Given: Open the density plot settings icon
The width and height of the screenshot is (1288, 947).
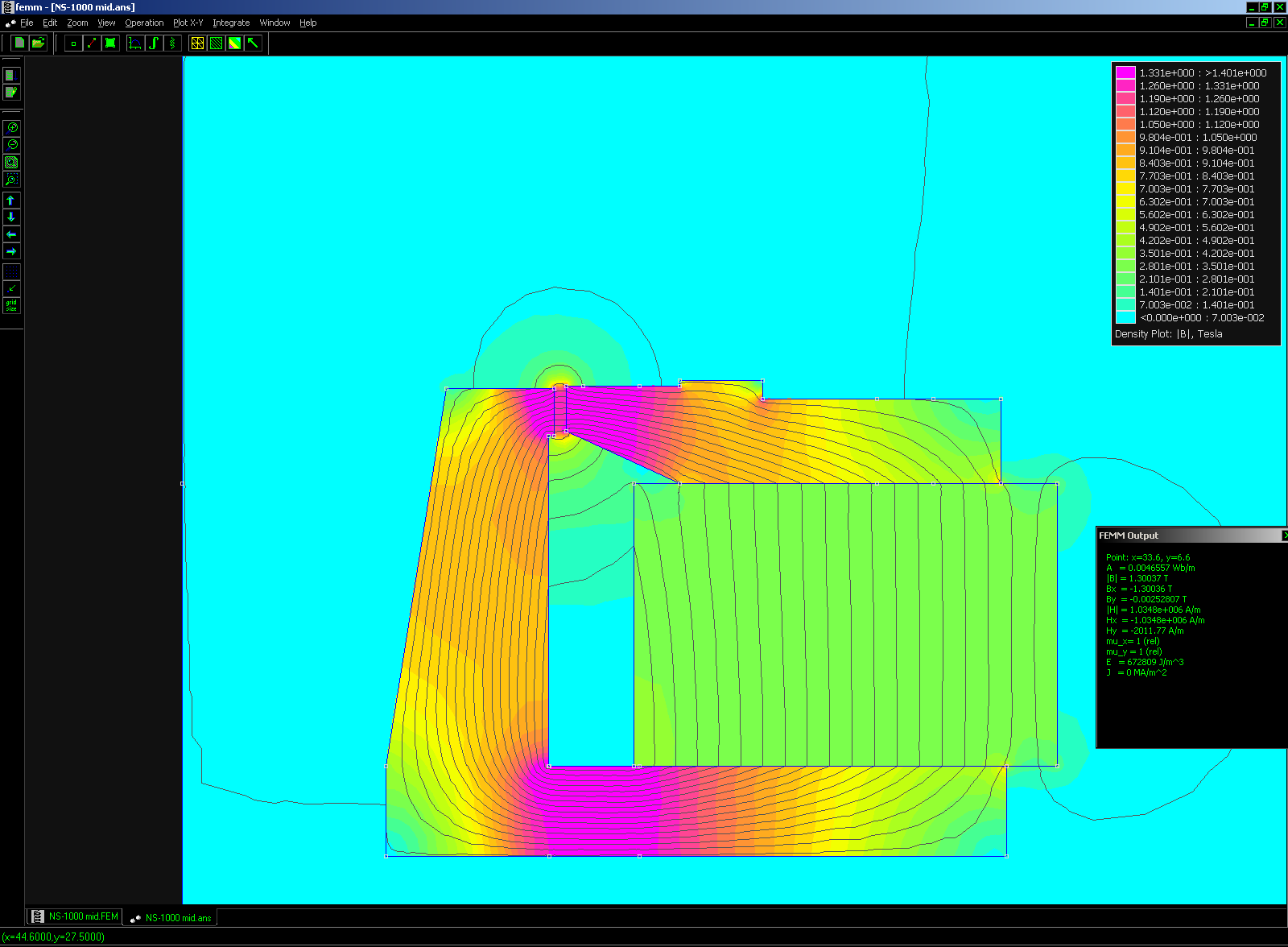Looking at the screenshot, I should point(234,43).
